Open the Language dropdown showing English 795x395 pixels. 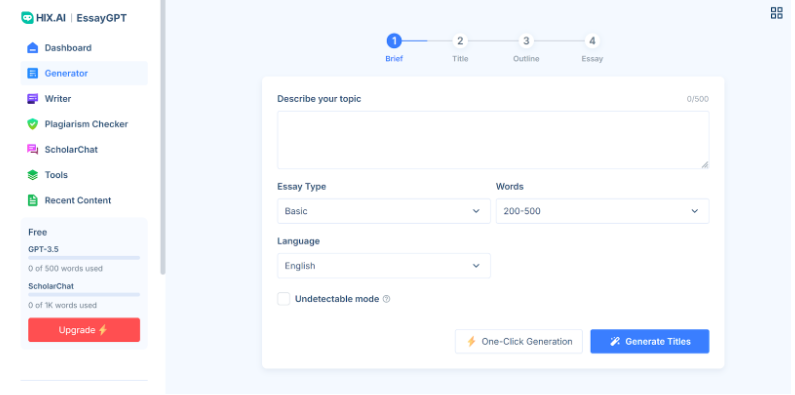pos(384,266)
